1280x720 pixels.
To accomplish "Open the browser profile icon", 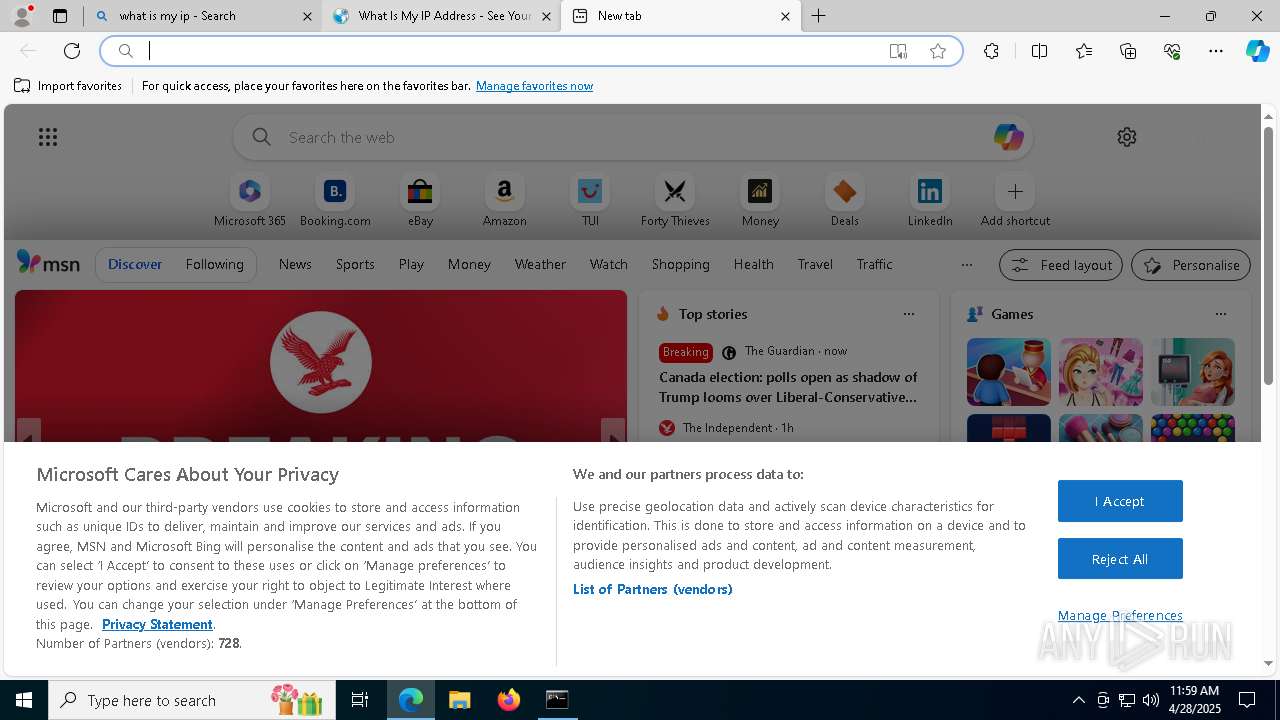I will (x=21, y=16).
